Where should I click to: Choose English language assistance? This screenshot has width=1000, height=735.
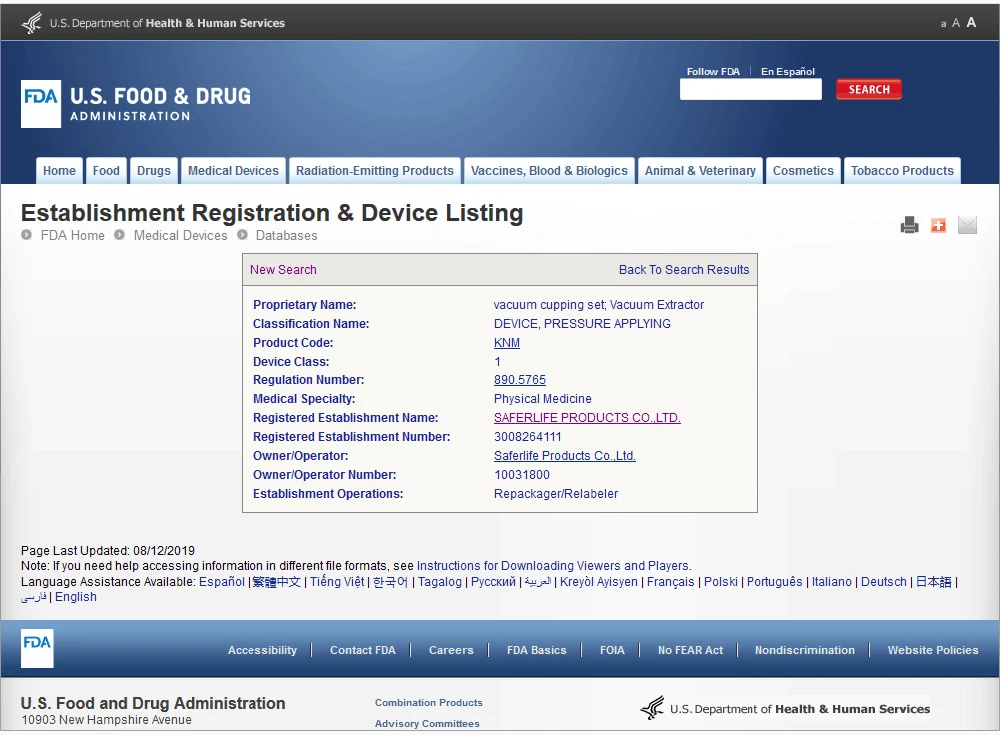pyautogui.click(x=76, y=597)
